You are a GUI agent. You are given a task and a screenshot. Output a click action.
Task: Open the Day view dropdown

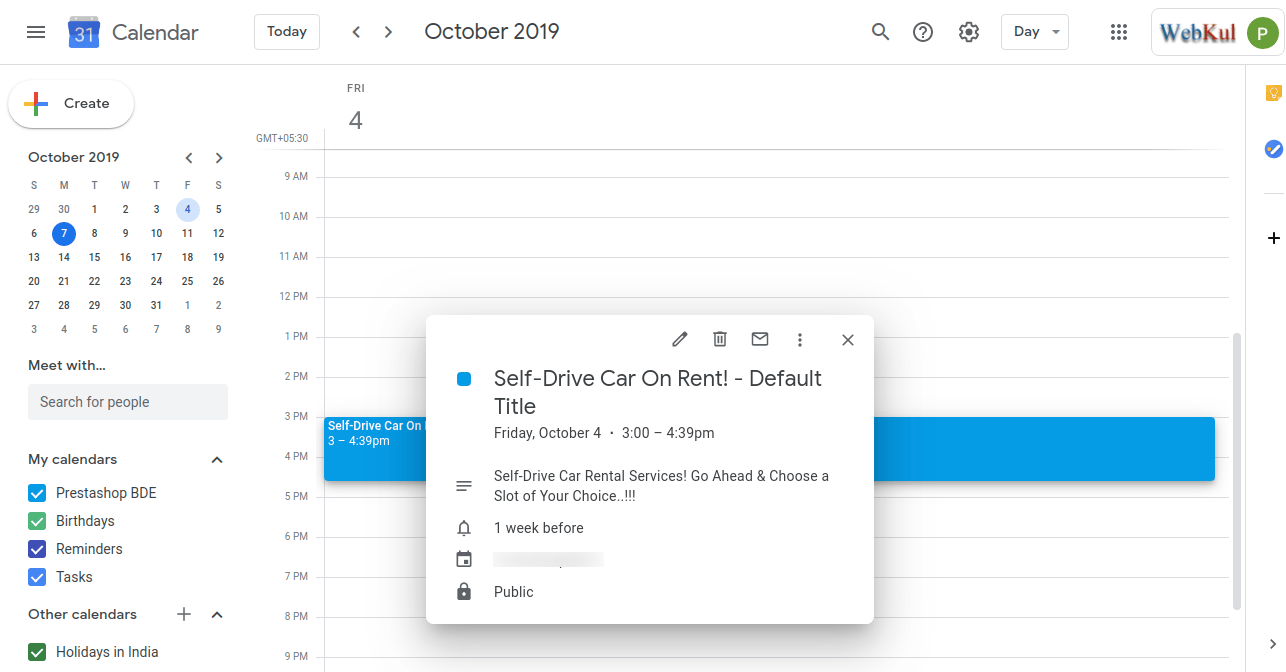point(1034,32)
